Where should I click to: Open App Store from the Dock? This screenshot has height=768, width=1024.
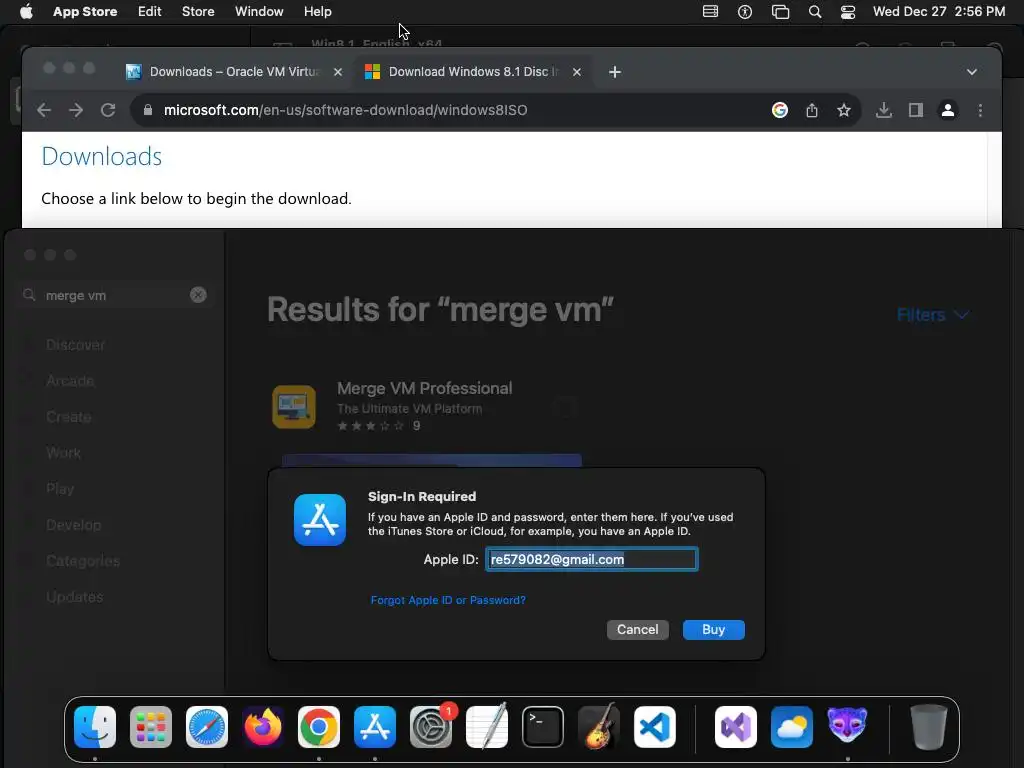coord(375,727)
